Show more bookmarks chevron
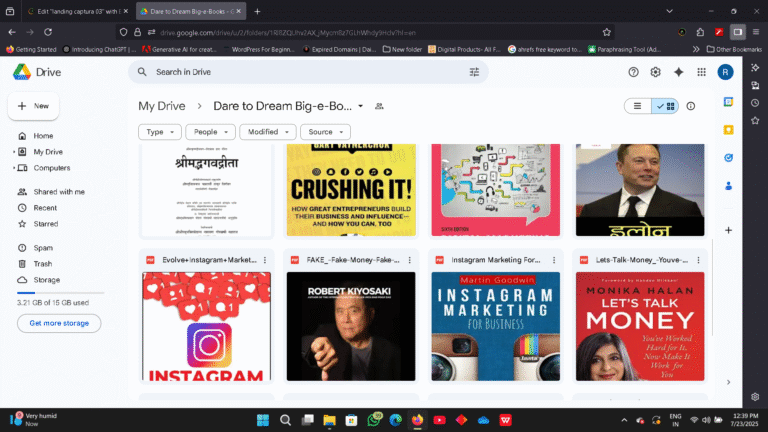The width and height of the screenshot is (768, 432). pyautogui.click(x=696, y=49)
